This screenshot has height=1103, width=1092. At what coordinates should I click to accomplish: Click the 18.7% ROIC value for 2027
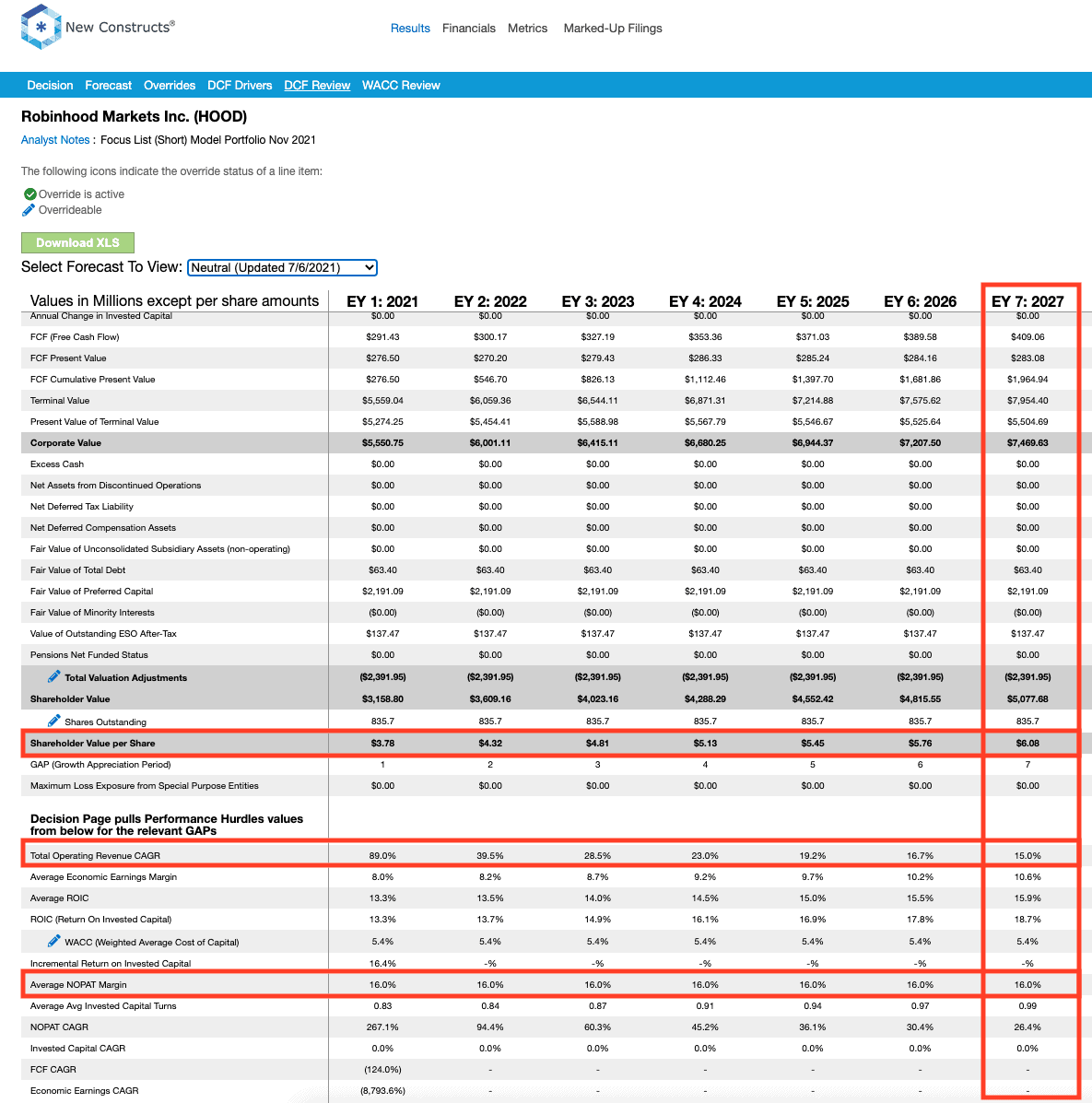[x=1027, y=919]
